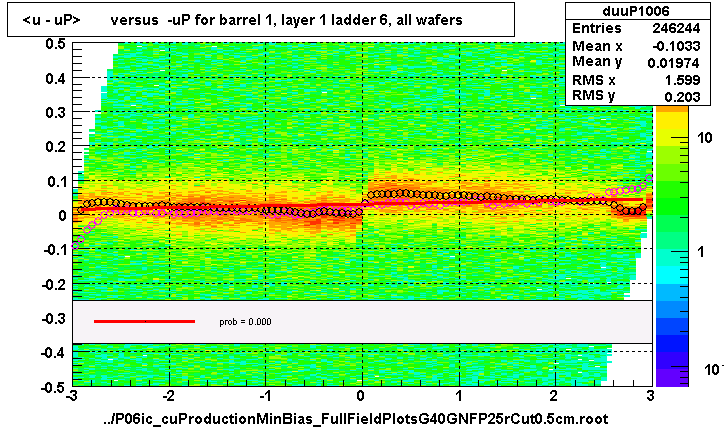Select the Mean y value 0.01974
This screenshot has height=429, width=725.
click(673, 62)
